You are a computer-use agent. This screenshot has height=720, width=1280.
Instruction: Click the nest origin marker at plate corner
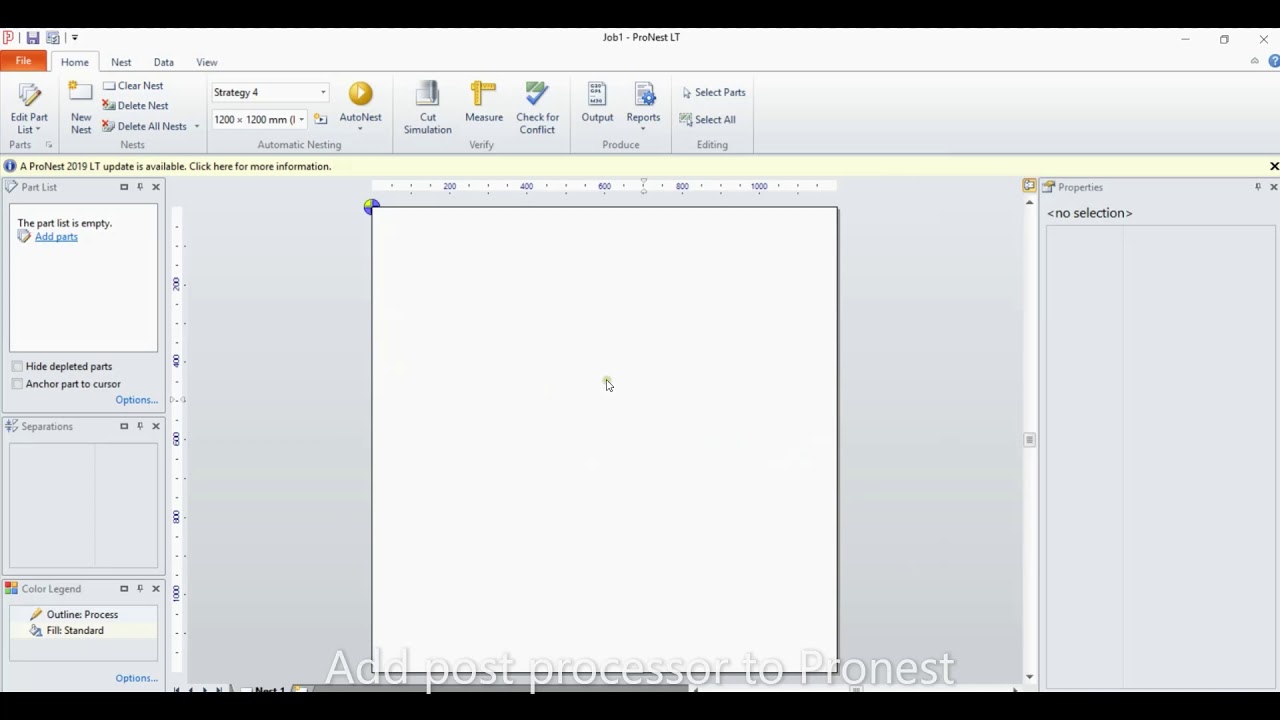tap(371, 206)
